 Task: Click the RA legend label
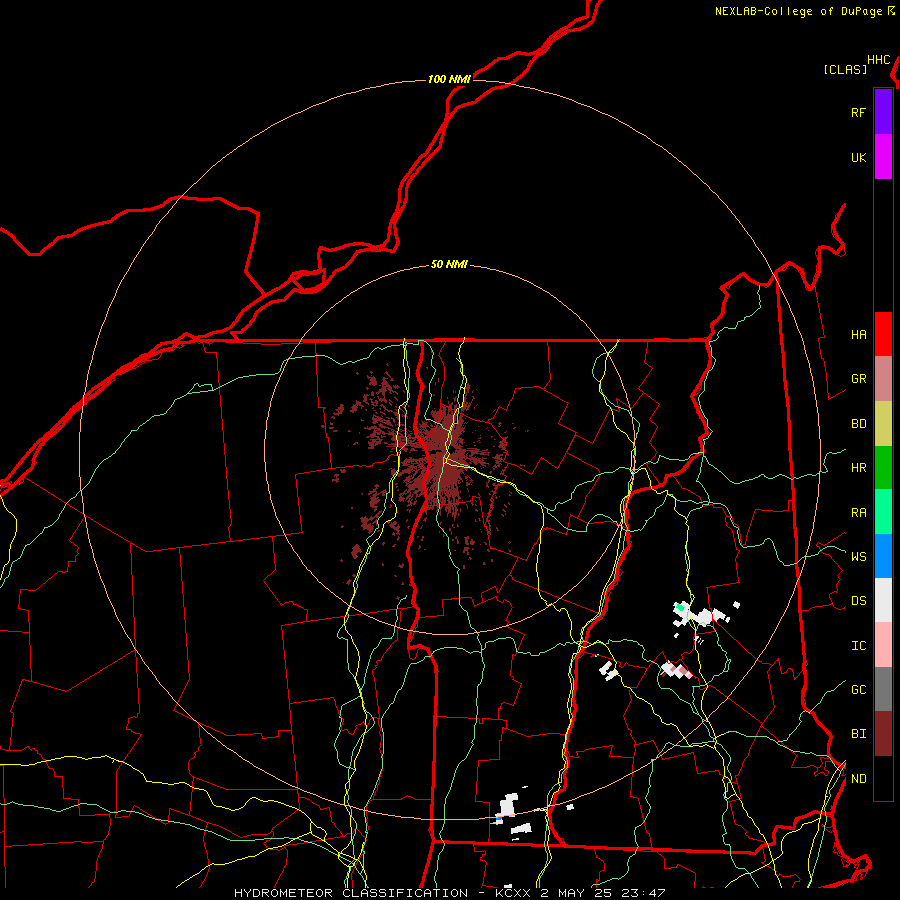pyautogui.click(x=858, y=513)
